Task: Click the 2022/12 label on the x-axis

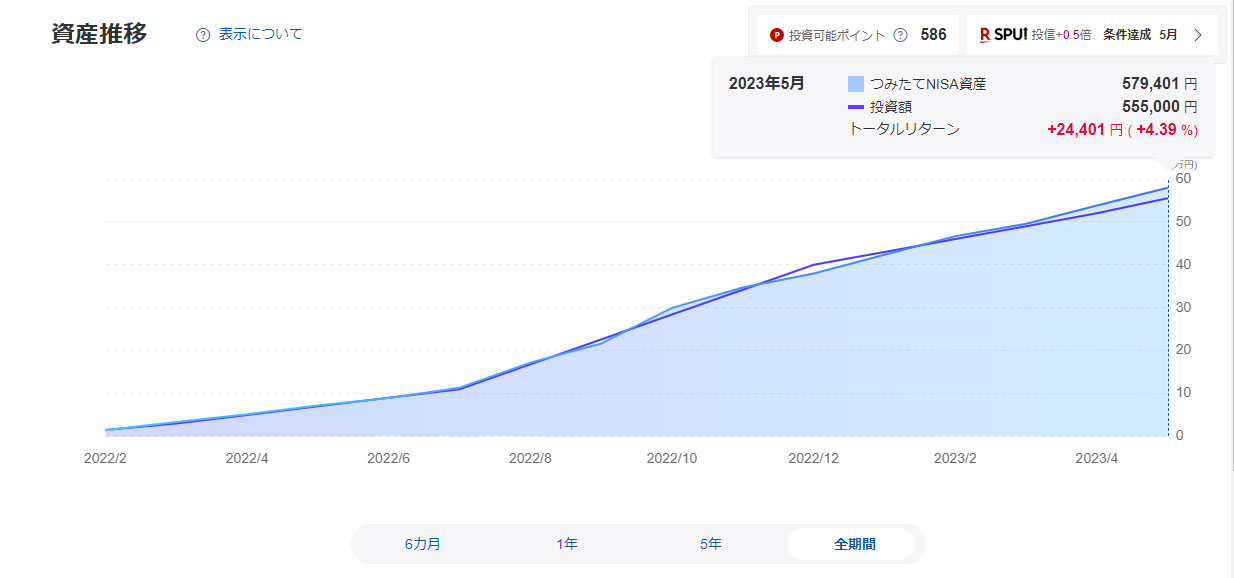Action: [x=813, y=459]
